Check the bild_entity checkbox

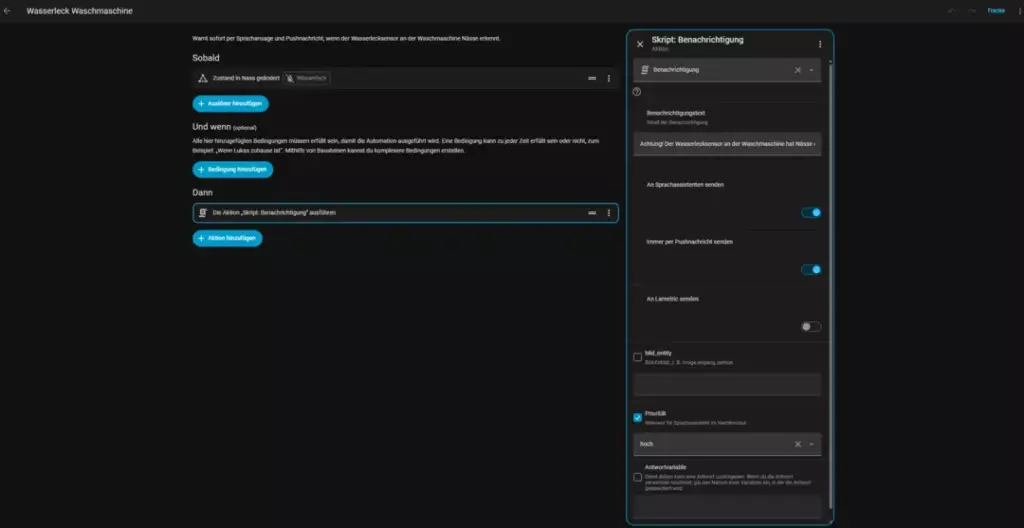(x=637, y=357)
